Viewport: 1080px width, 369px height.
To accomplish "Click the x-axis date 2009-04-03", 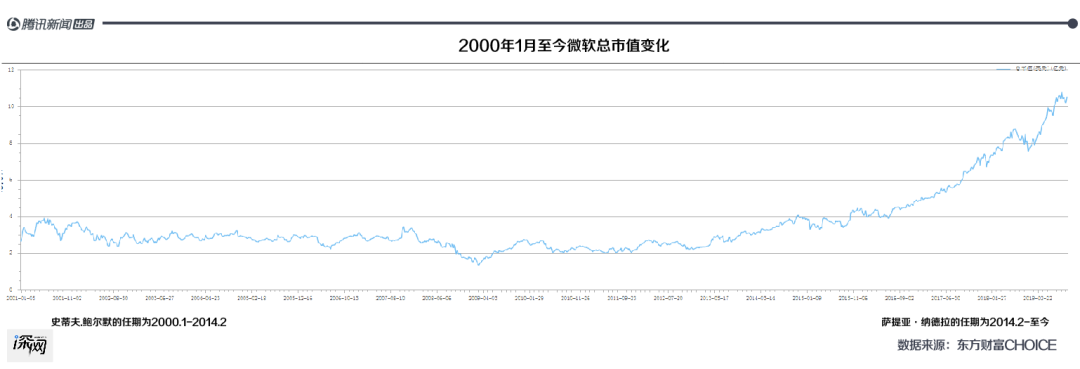I will (x=483, y=298).
